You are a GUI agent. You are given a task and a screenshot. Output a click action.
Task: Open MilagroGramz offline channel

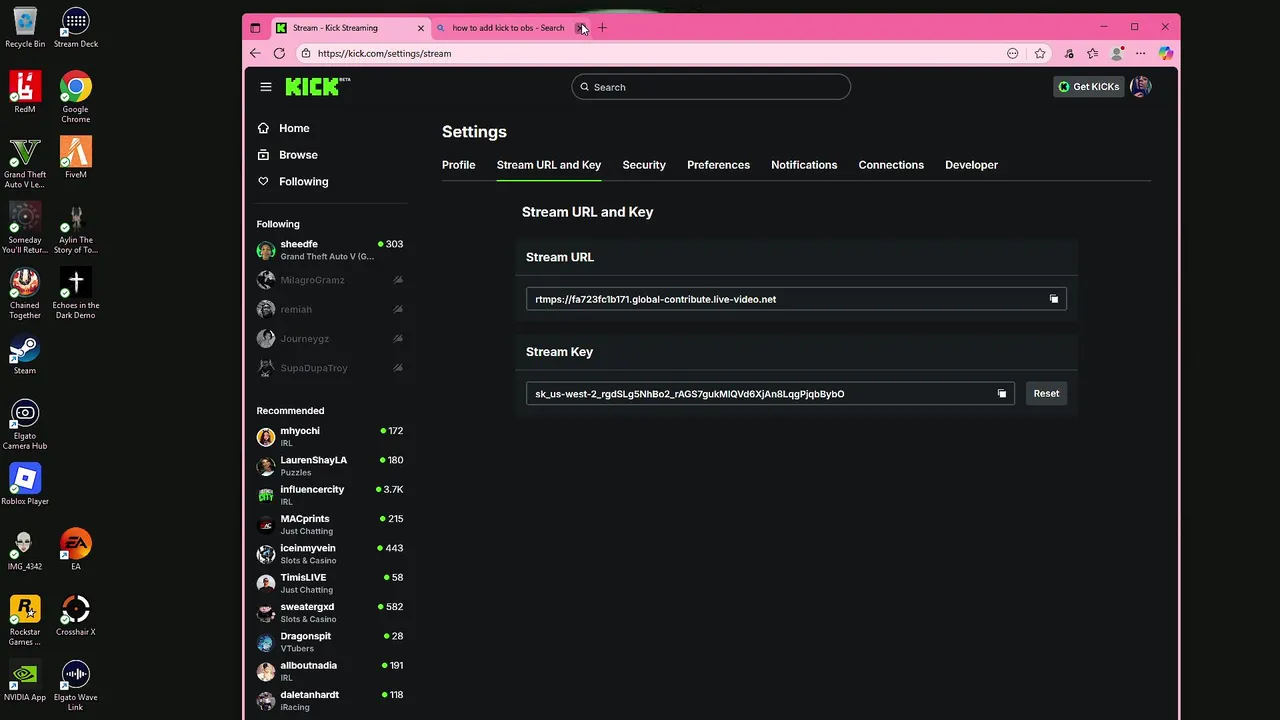pos(330,280)
